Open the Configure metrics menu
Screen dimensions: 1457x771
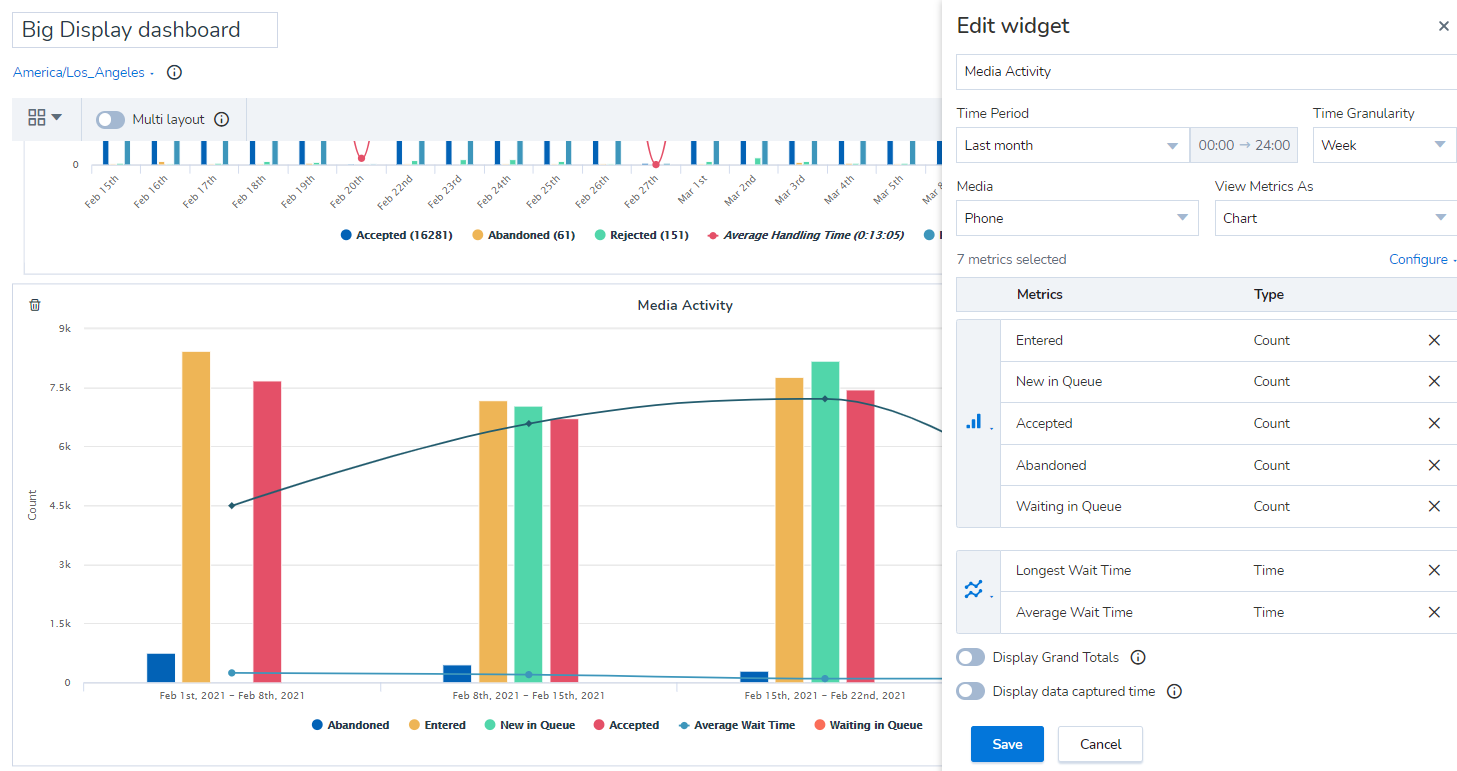pyautogui.click(x=1422, y=259)
